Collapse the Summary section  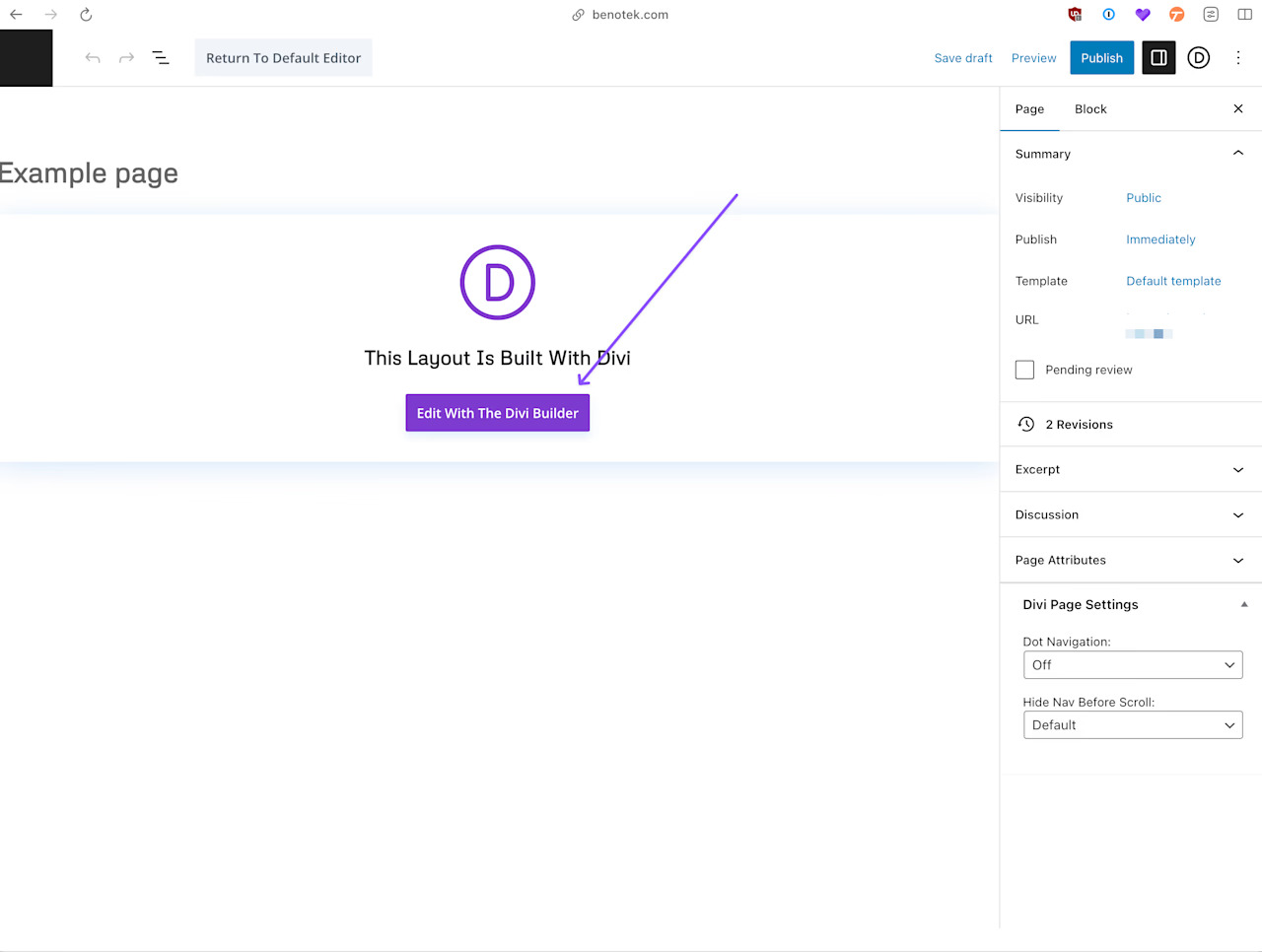click(1237, 154)
